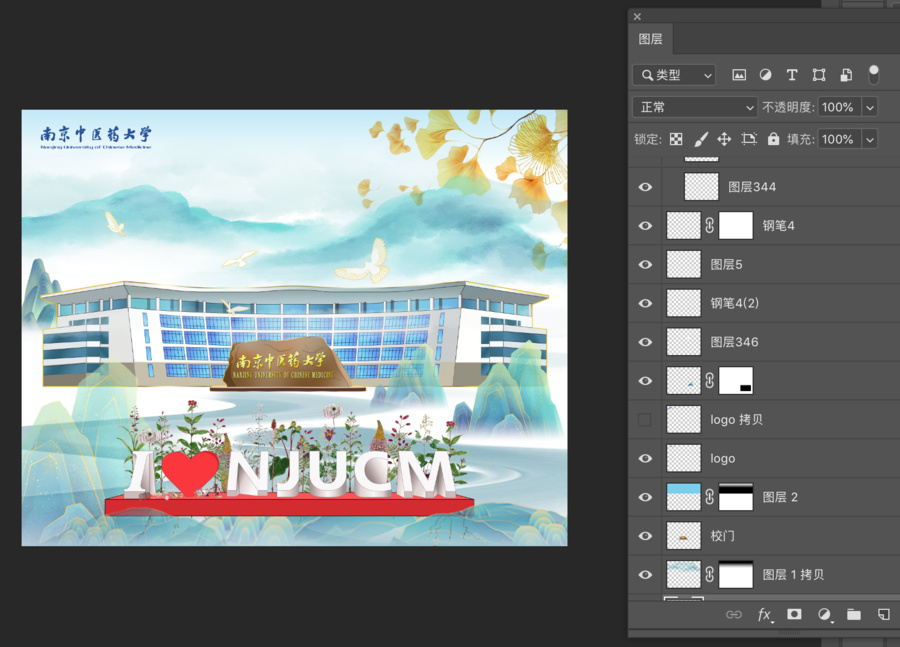Filter layers by adjustment layers icon
Viewport: 900px width, 647px height.
coord(765,75)
